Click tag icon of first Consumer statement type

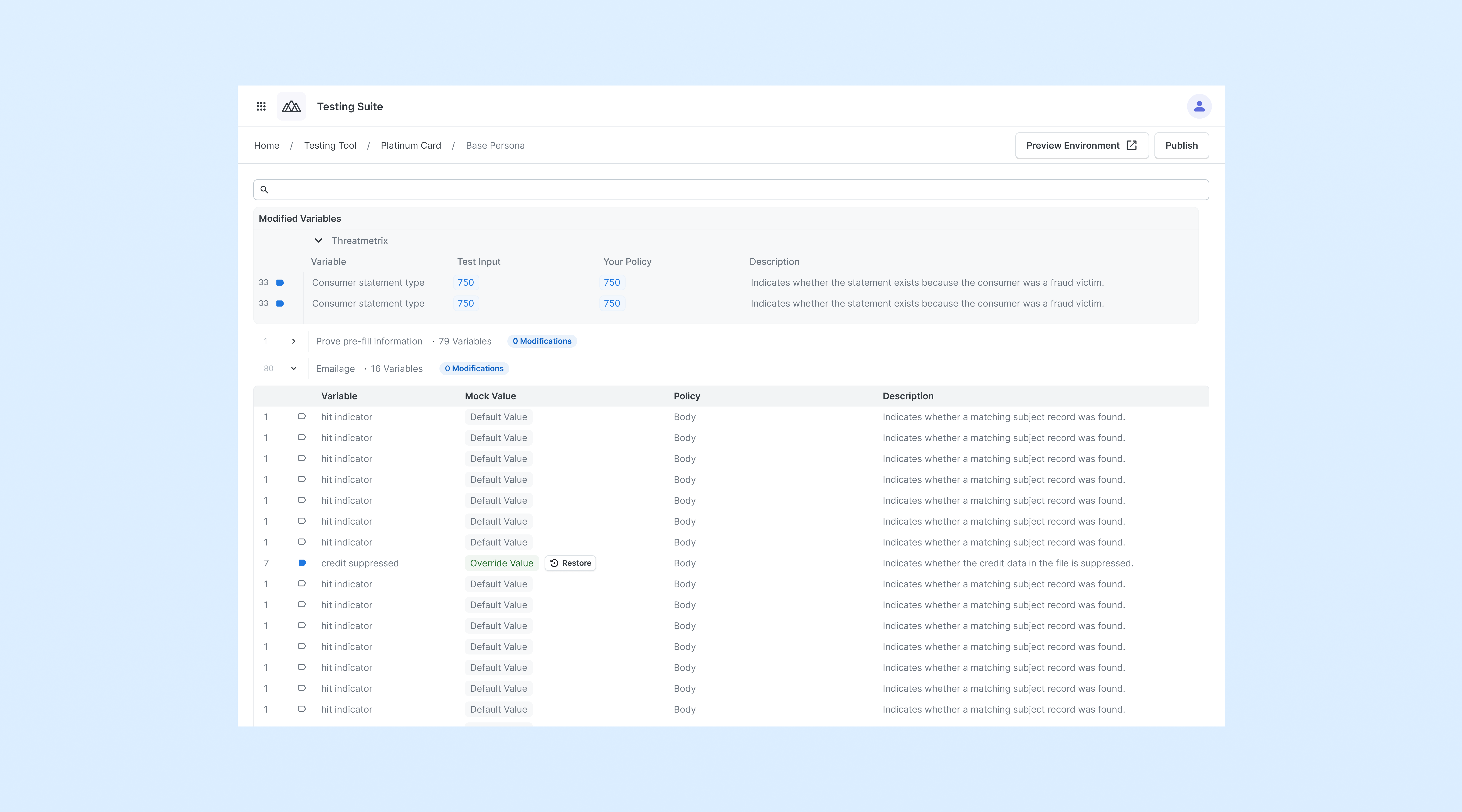tap(280, 283)
